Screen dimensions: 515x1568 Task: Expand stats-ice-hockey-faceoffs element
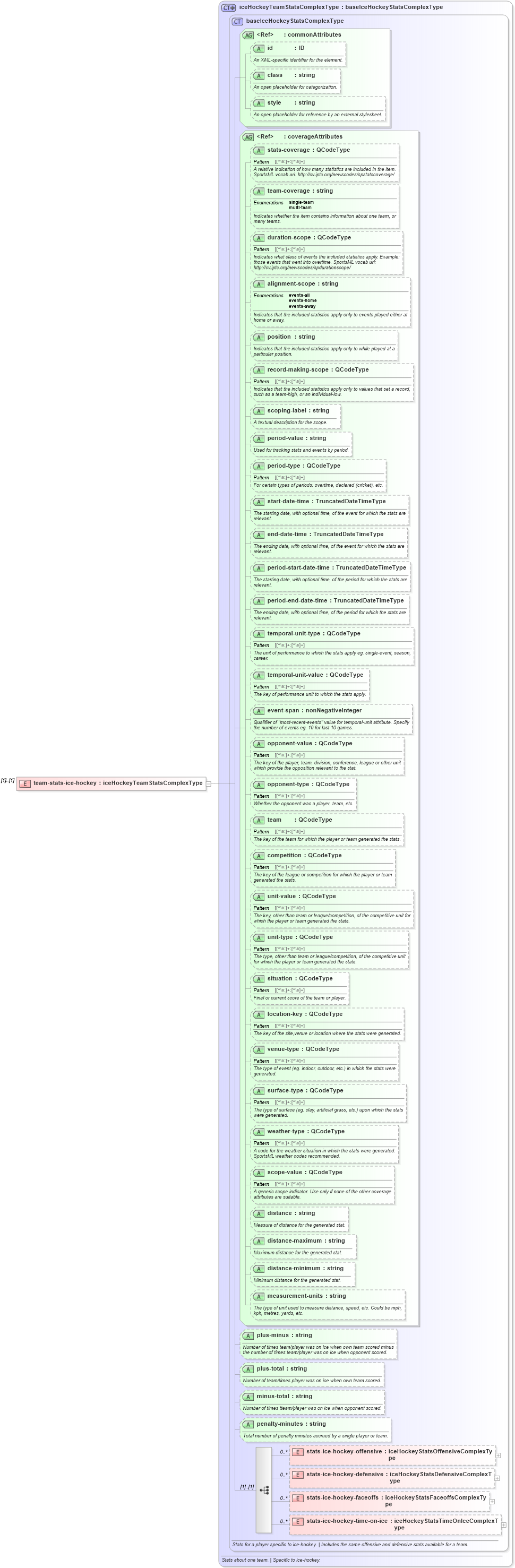(493, 1502)
